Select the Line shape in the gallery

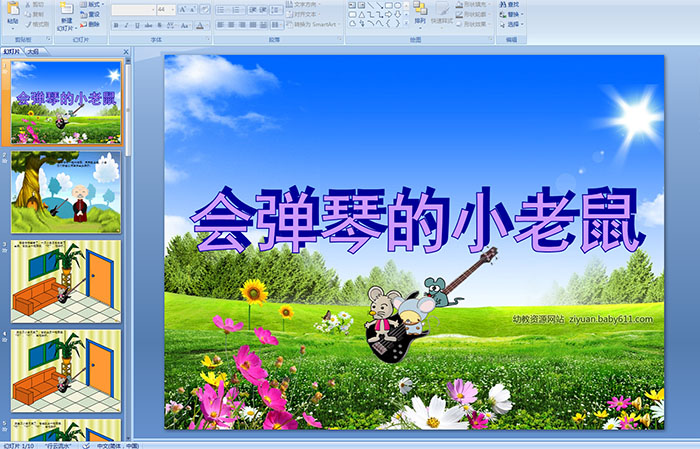click(370, 5)
